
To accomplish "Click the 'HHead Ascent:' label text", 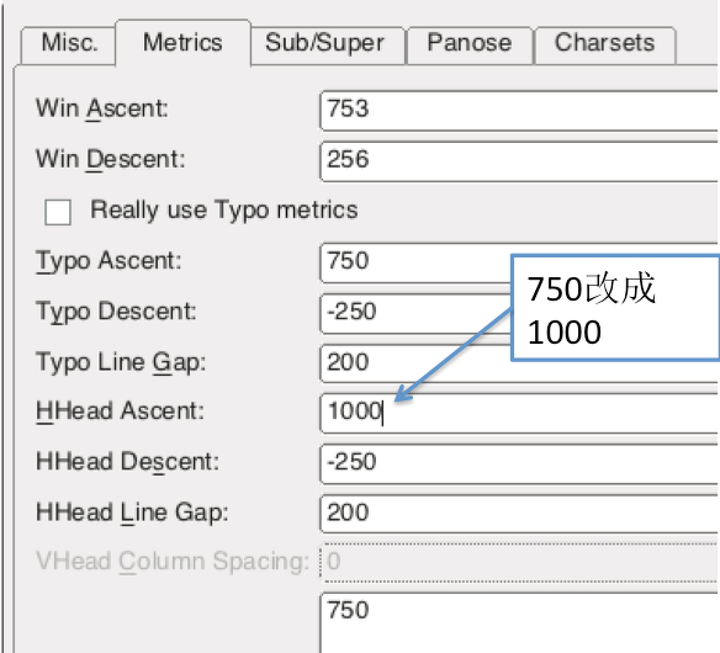I will click(119, 411).
